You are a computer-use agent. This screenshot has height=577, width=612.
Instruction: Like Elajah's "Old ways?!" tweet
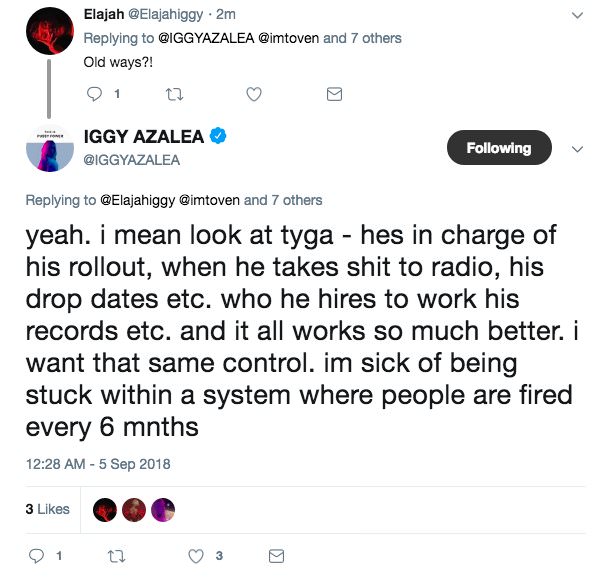[254, 94]
